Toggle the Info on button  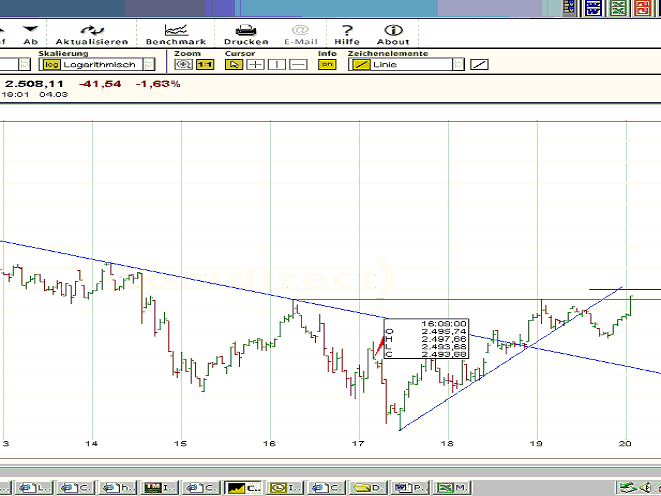[327, 64]
